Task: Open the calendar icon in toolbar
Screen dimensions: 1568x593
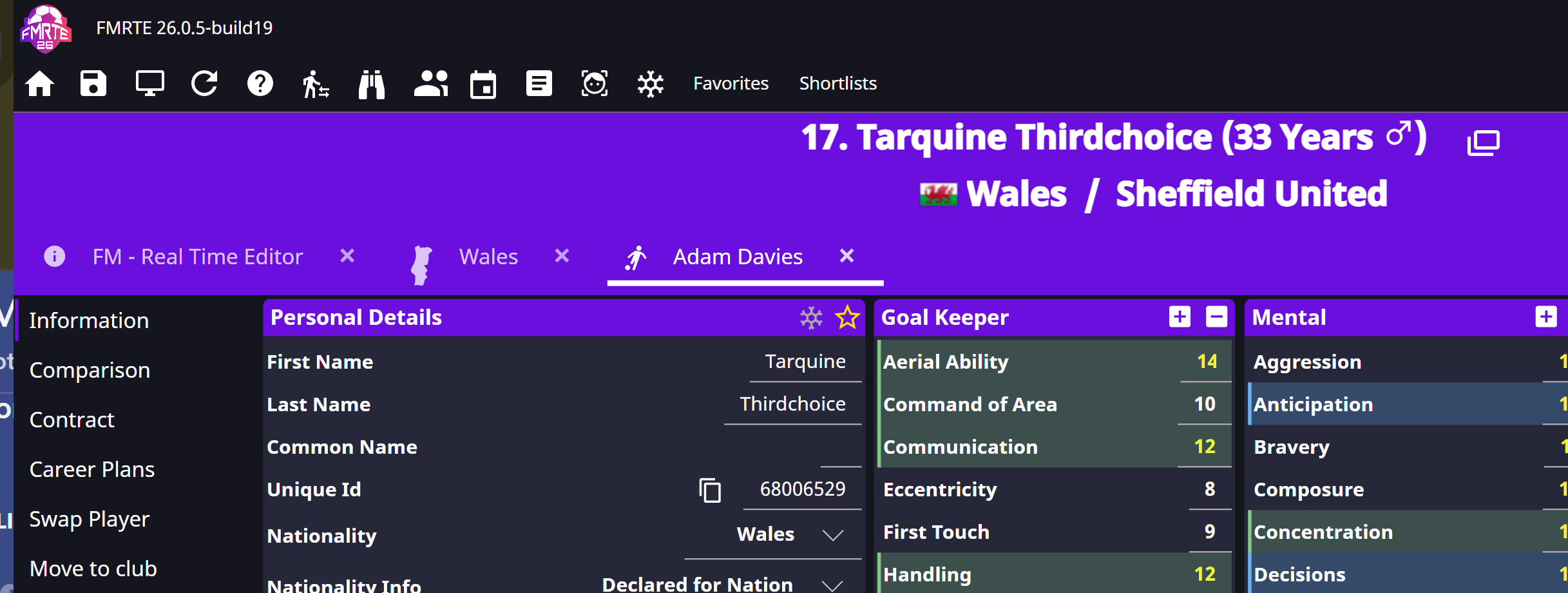Action: (x=483, y=84)
